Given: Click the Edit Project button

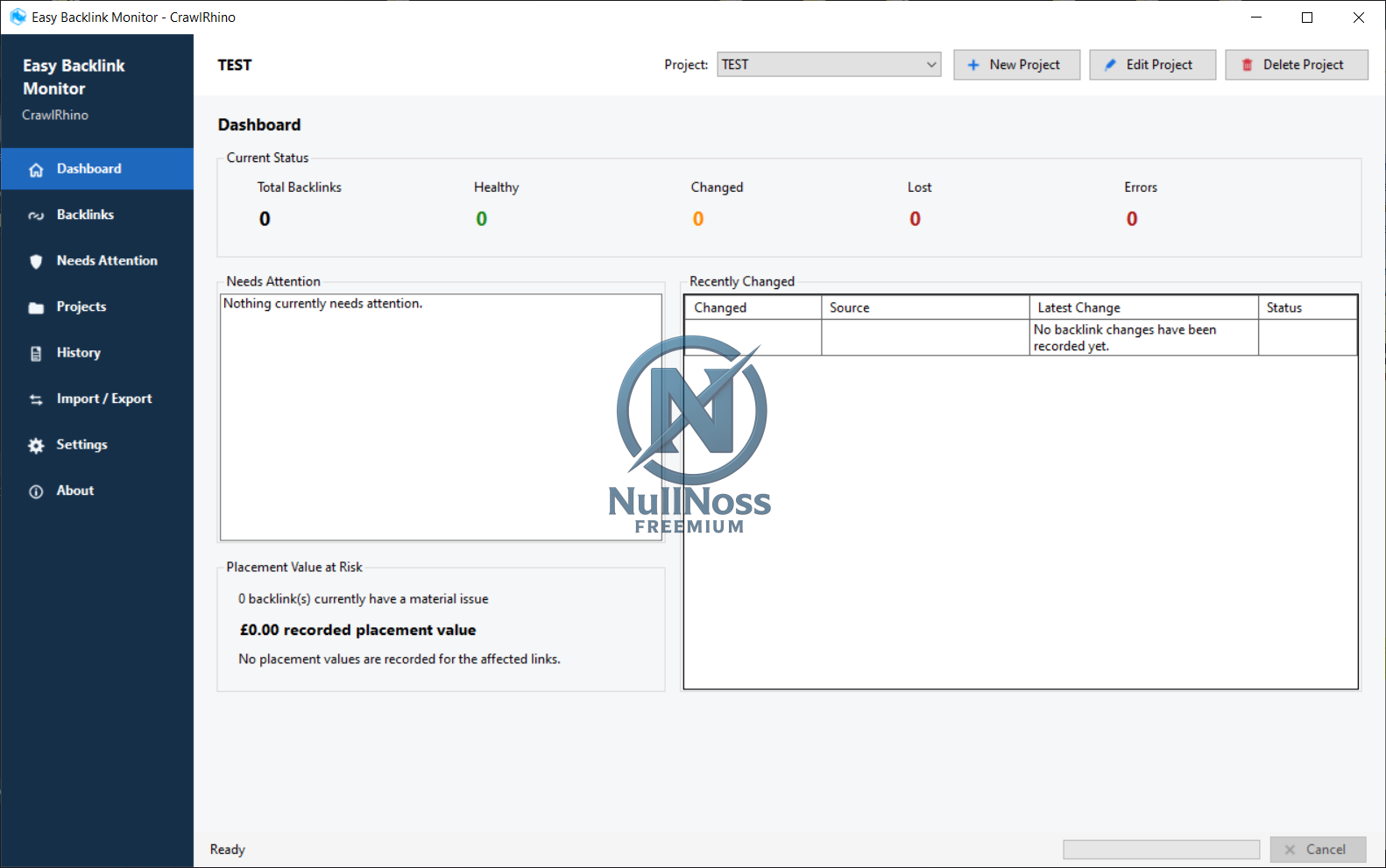Looking at the screenshot, I should (1152, 65).
